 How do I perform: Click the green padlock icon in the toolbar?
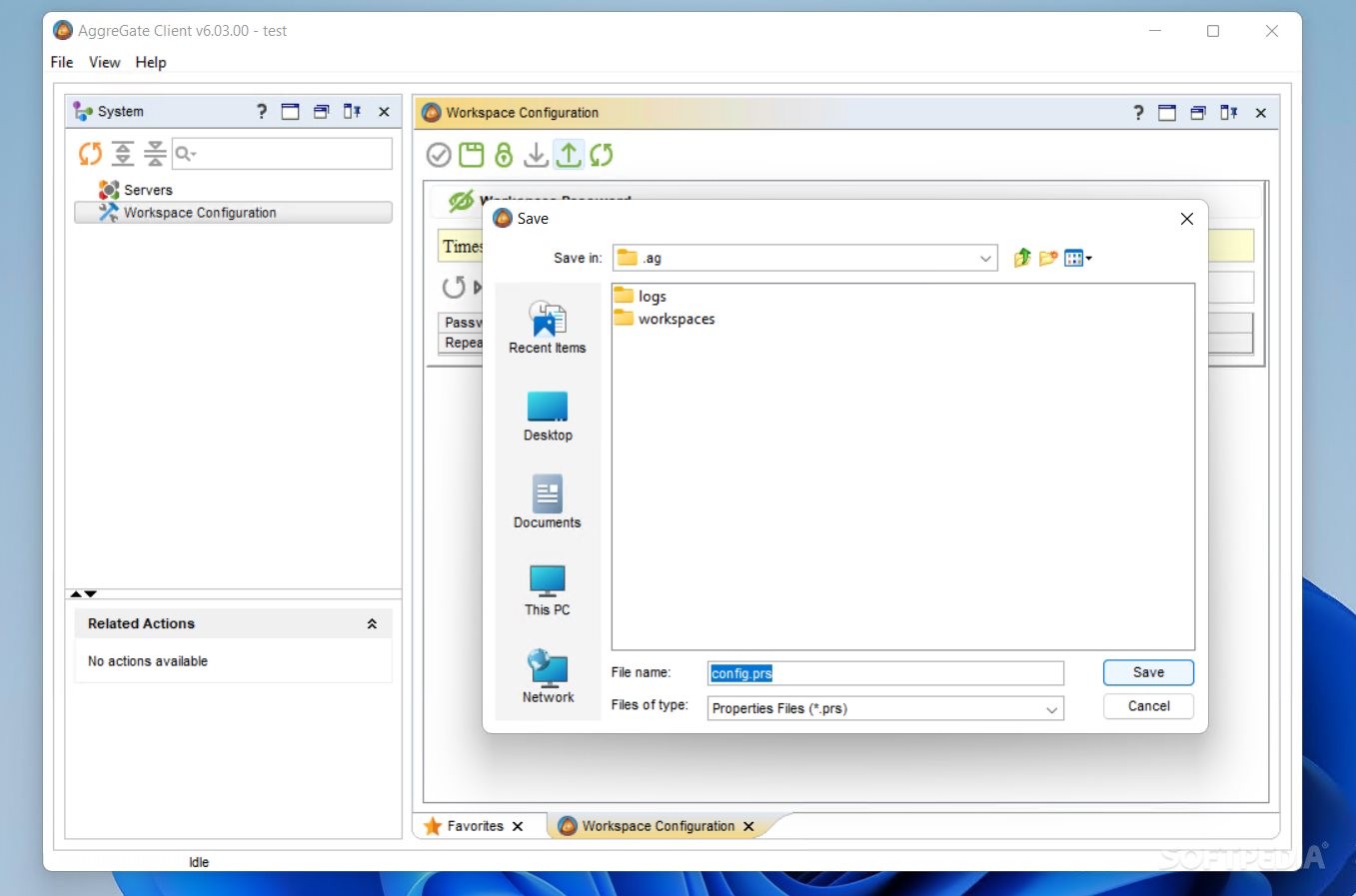pyautogui.click(x=504, y=155)
